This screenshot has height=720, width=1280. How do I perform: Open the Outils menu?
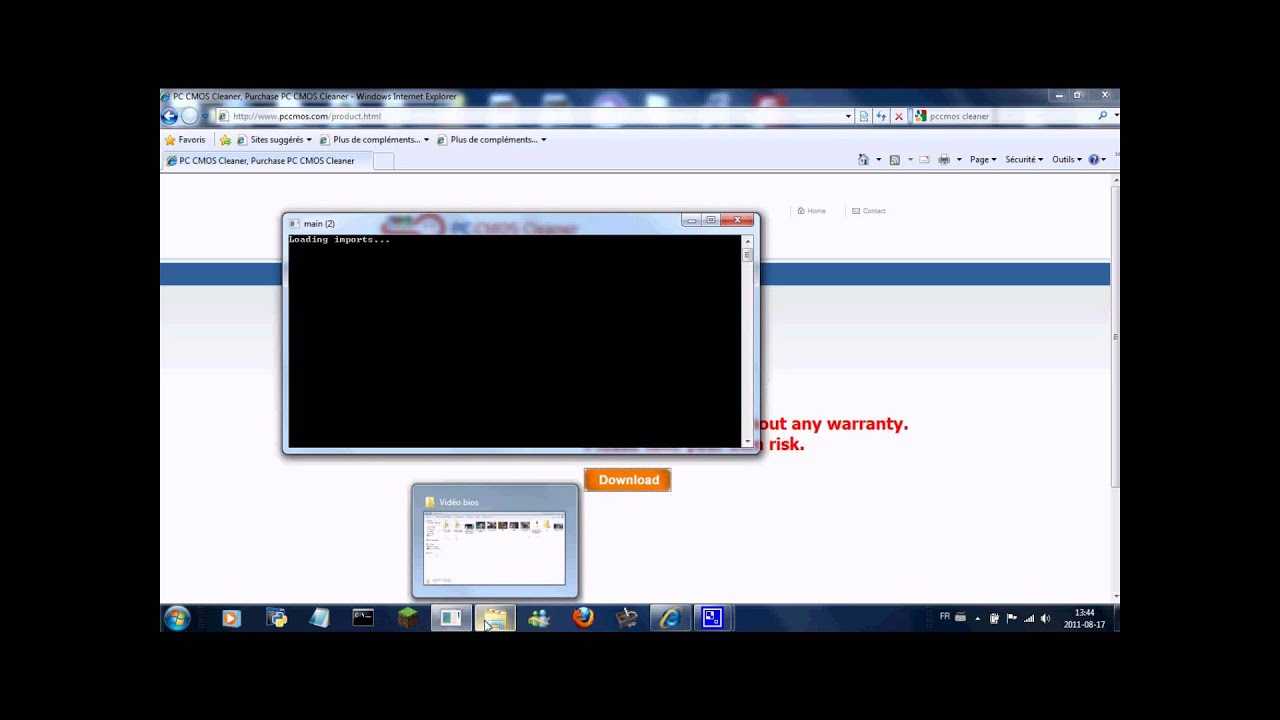coord(1066,160)
